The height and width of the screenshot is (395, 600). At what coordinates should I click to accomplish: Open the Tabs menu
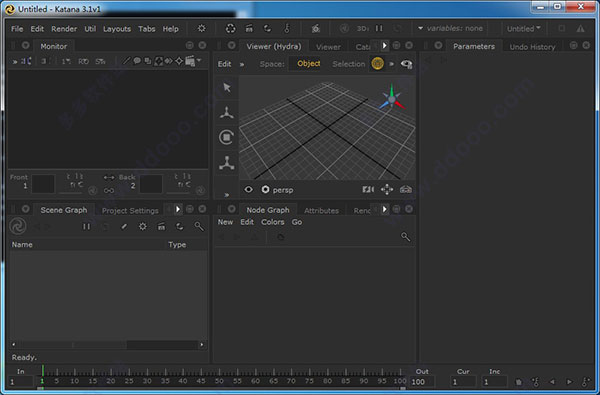tap(147, 29)
